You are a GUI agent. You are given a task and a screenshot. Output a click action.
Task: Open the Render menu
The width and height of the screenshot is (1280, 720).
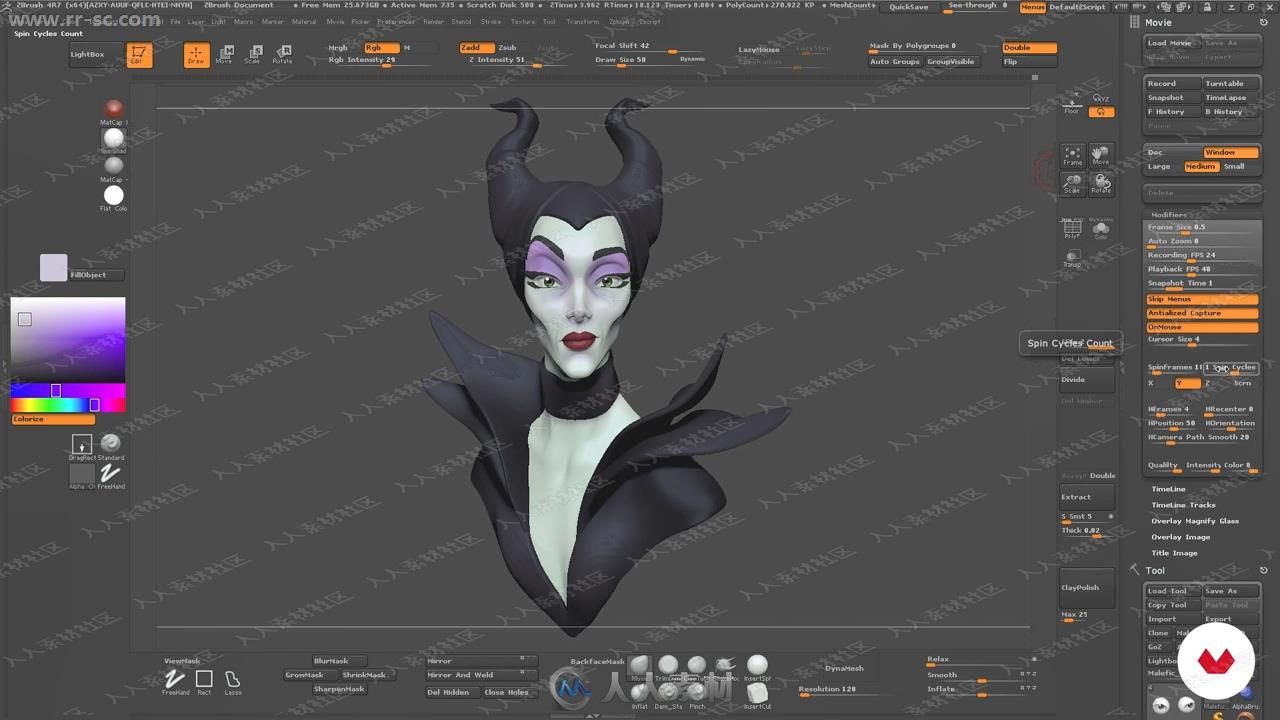(433, 21)
